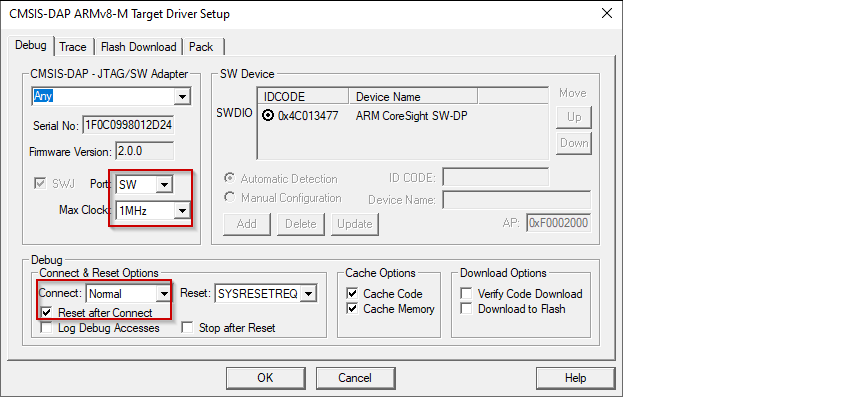
Task: Click the Move Up button
Action: (574, 117)
